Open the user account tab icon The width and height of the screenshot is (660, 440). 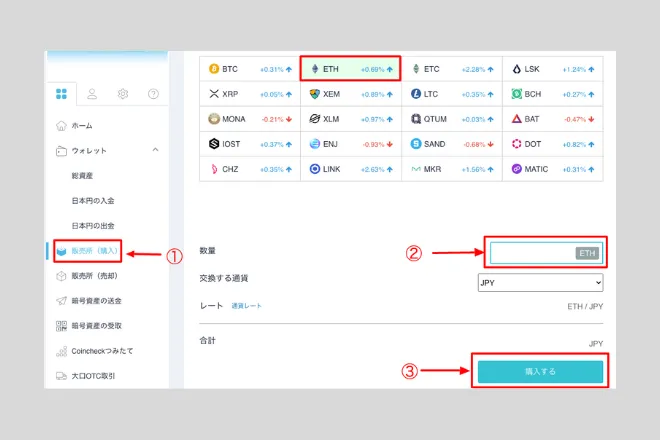coord(92,93)
